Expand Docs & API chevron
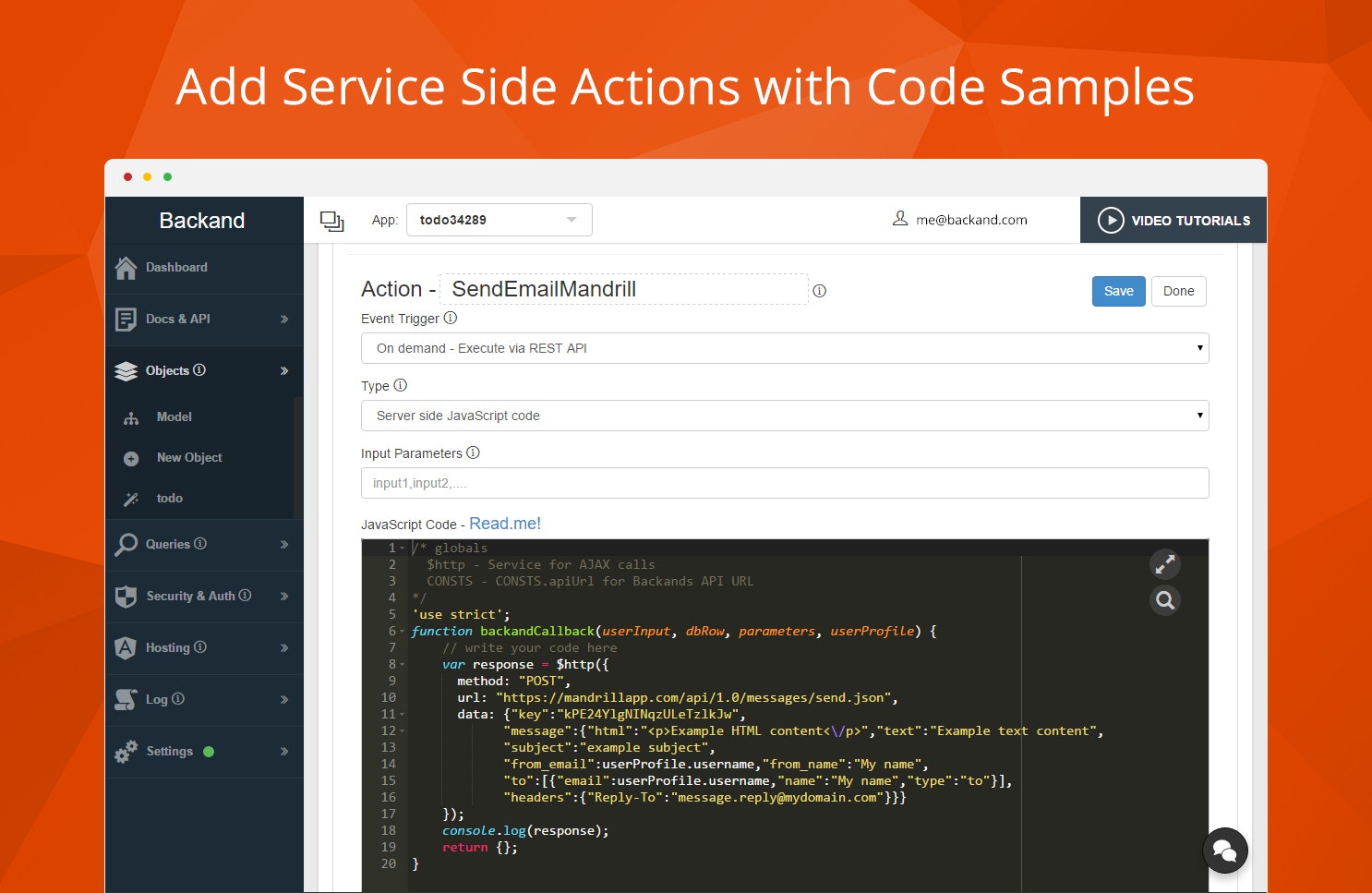The width and height of the screenshot is (1372, 893). click(x=284, y=320)
